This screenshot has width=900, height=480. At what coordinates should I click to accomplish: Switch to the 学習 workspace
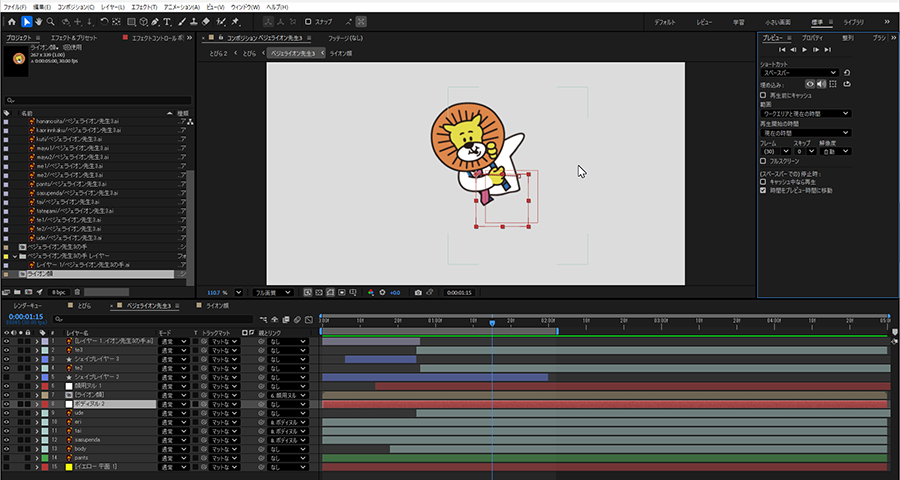pos(737,21)
